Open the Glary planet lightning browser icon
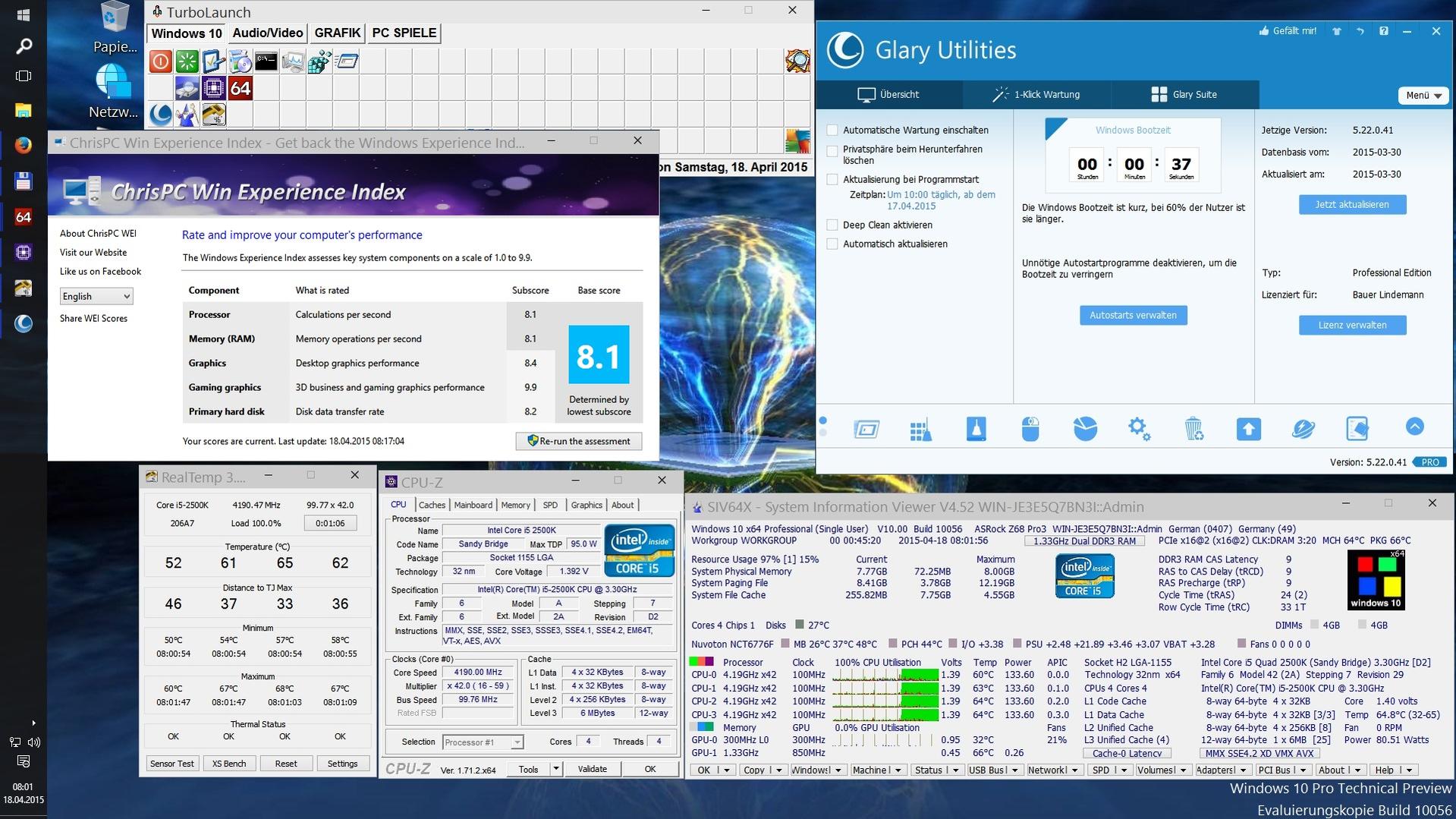This screenshot has width=1456, height=819. pyautogui.click(x=1303, y=429)
